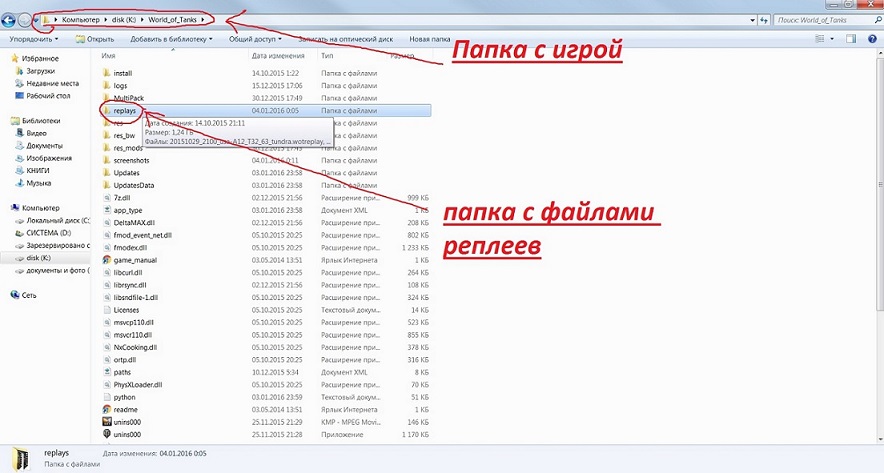This screenshot has width=884, height=473.
Task: Click disk (K:) breadcrumb in address bar
Action: pyautogui.click(x=123, y=20)
